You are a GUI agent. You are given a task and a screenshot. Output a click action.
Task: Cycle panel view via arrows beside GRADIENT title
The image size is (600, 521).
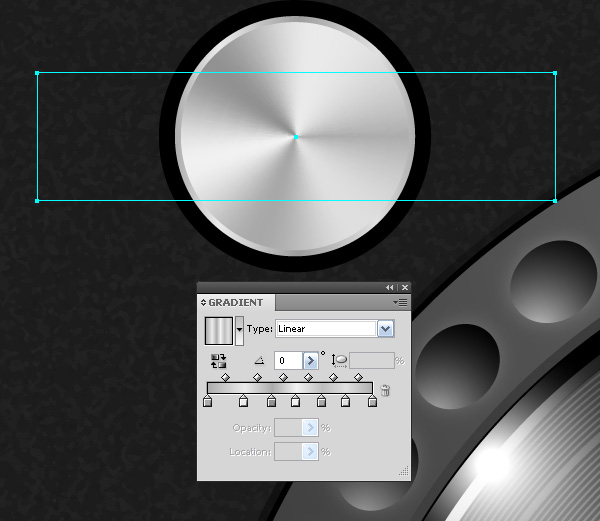pos(203,302)
